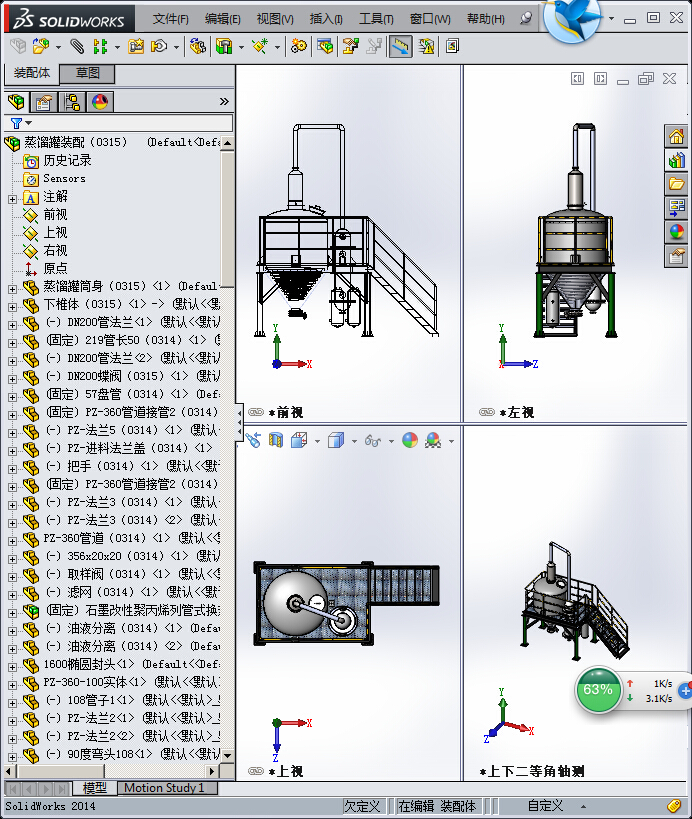Click the Hide/Show Items glasses icon
The width and height of the screenshot is (692, 819).
[x=372, y=441]
